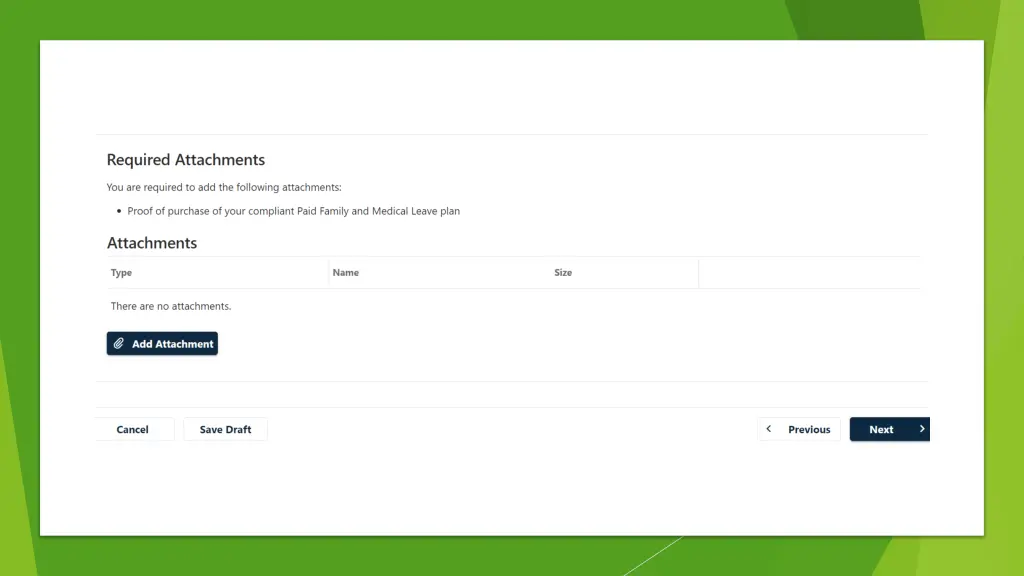Select the Name column header
The width and height of the screenshot is (1024, 576).
pos(346,273)
